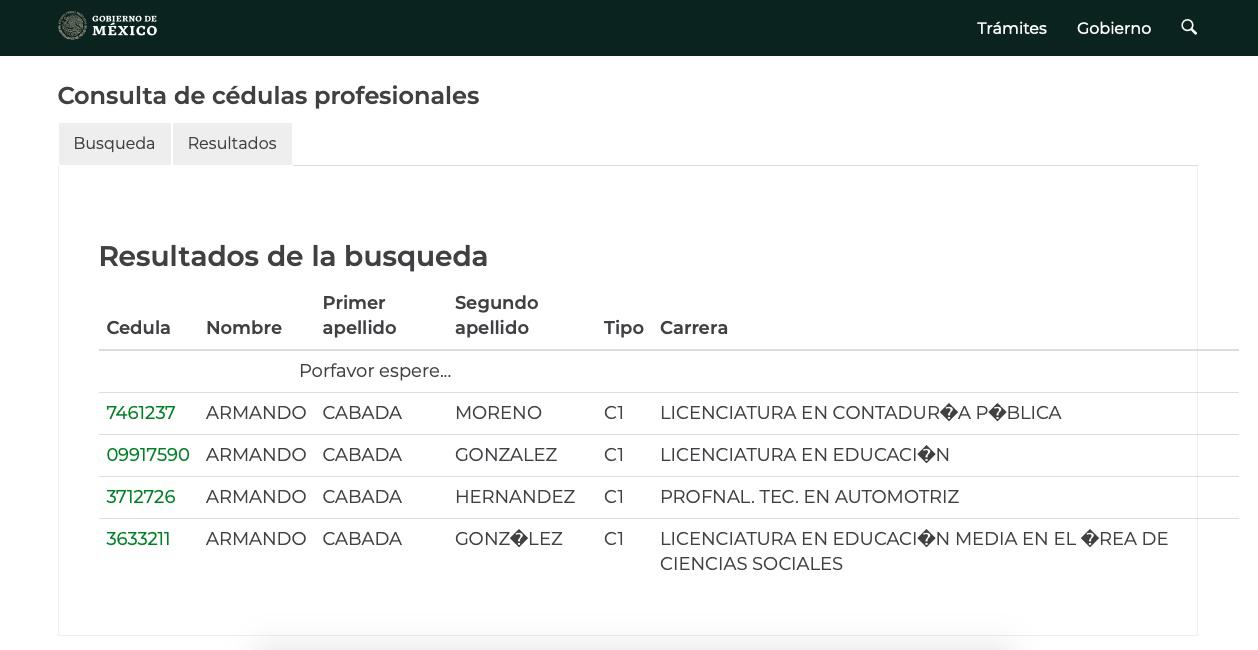This screenshot has width=1258, height=650.
Task: Click the Carrera column header
Action: 694,327
